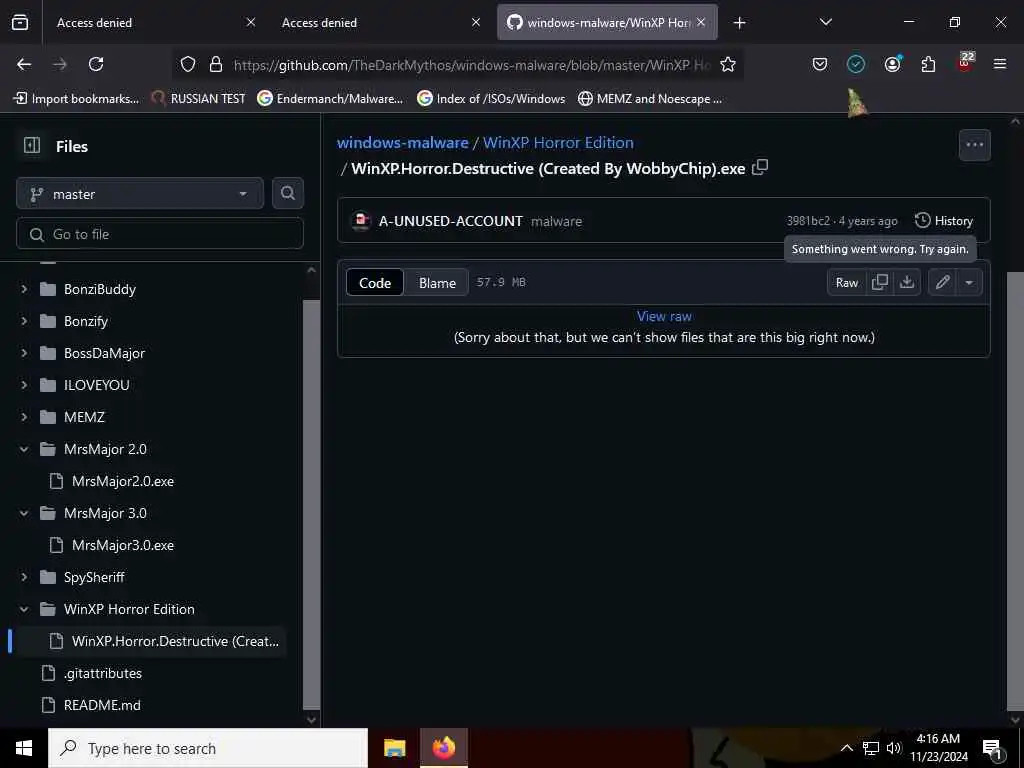Reload the current GitHub page
1024x768 pixels.
point(96,64)
